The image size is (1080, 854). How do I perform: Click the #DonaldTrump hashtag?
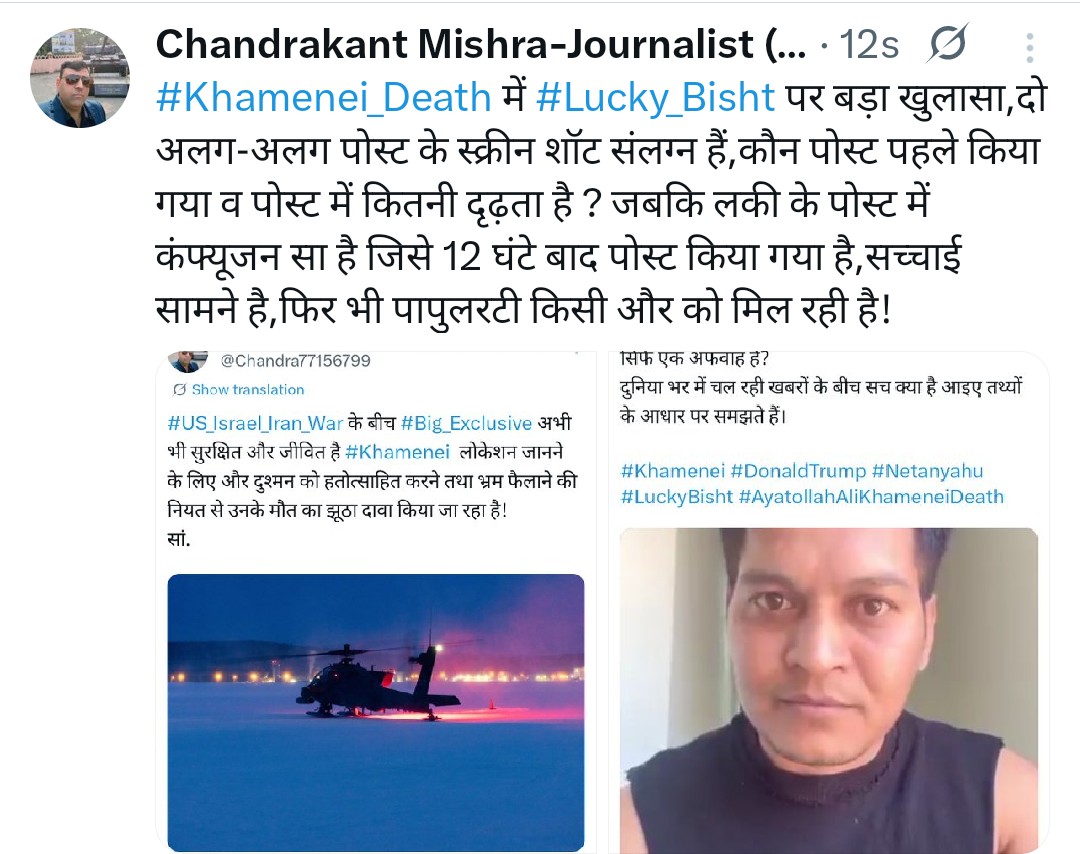click(798, 471)
